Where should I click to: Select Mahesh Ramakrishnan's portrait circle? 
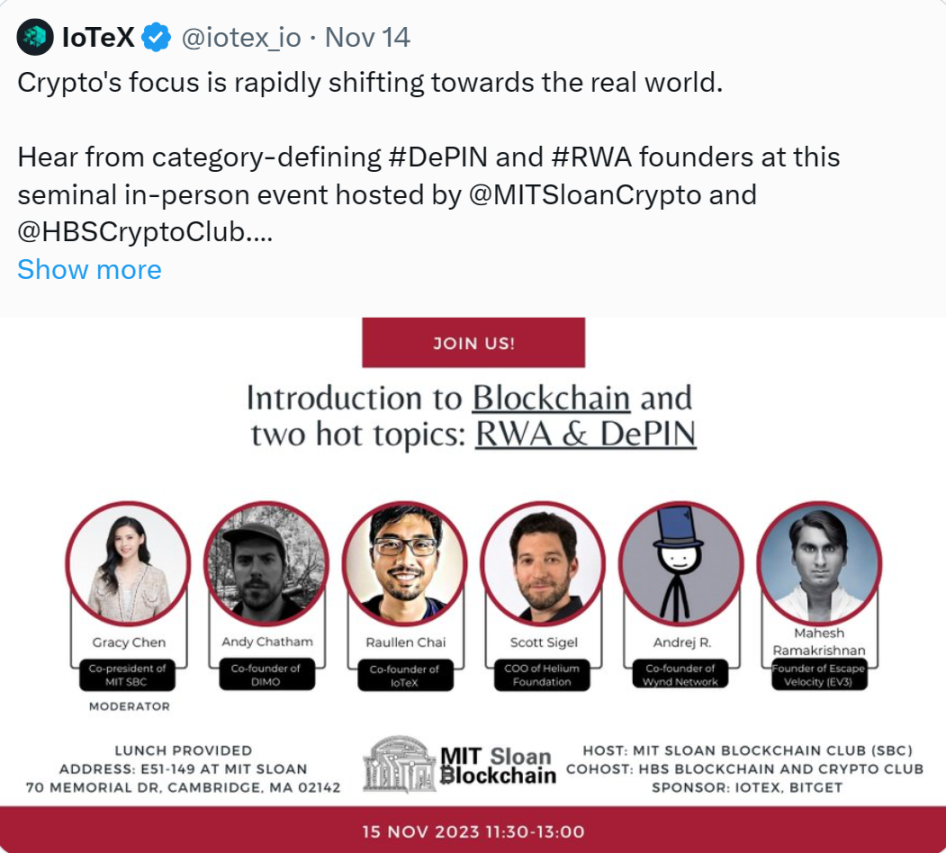(819, 564)
